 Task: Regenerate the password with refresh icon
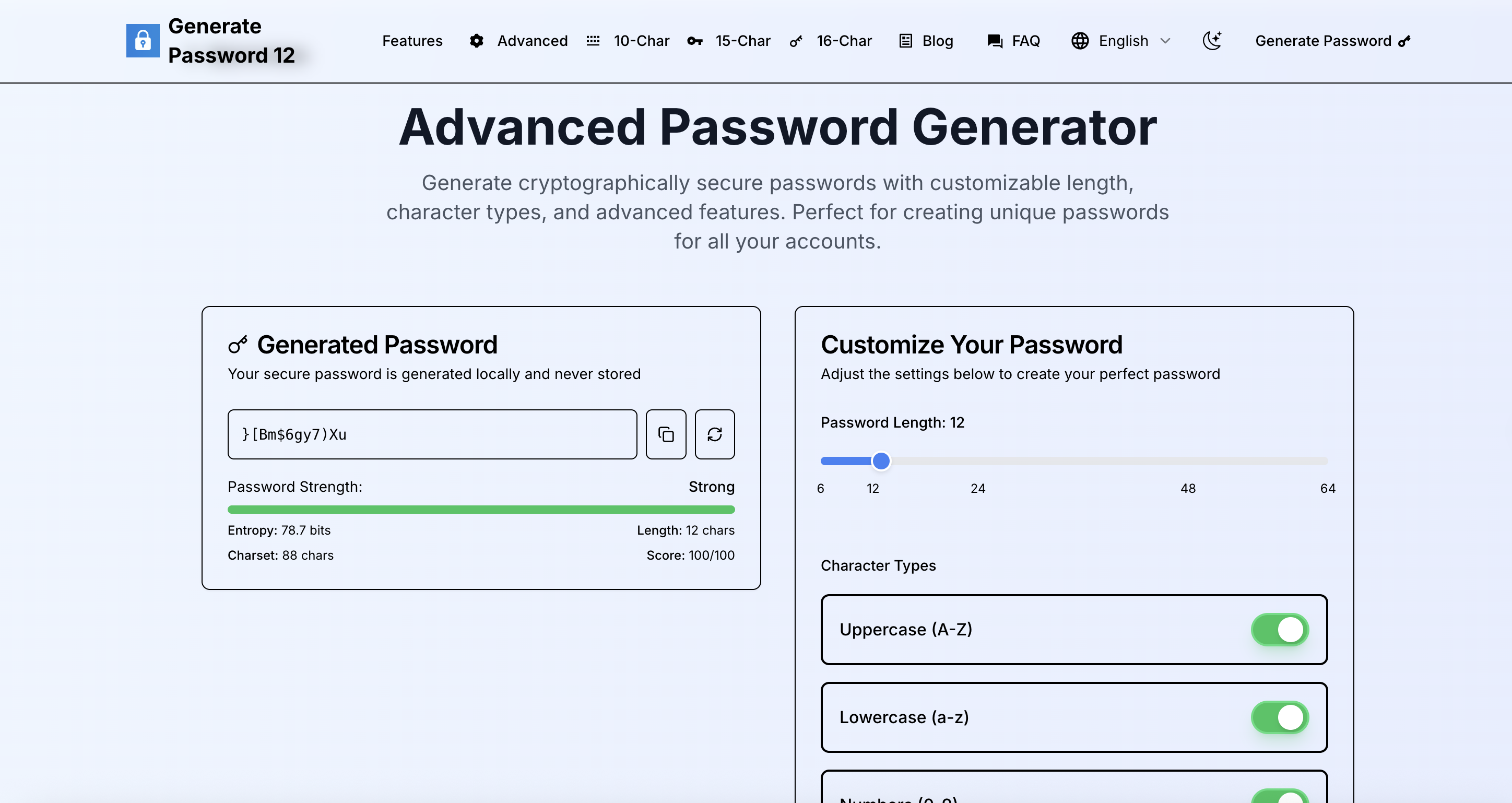[714, 434]
